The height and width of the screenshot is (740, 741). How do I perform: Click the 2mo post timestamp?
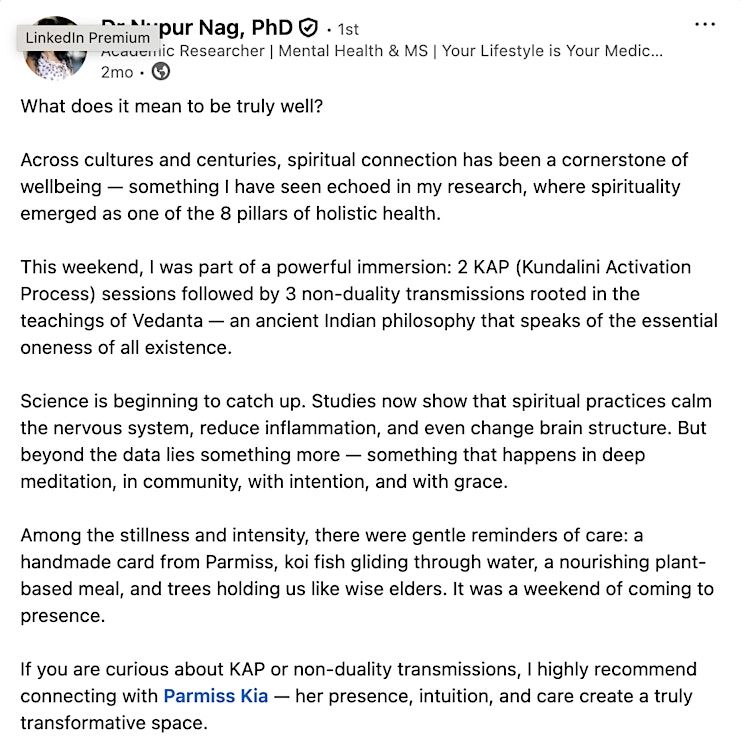click(x=117, y=72)
